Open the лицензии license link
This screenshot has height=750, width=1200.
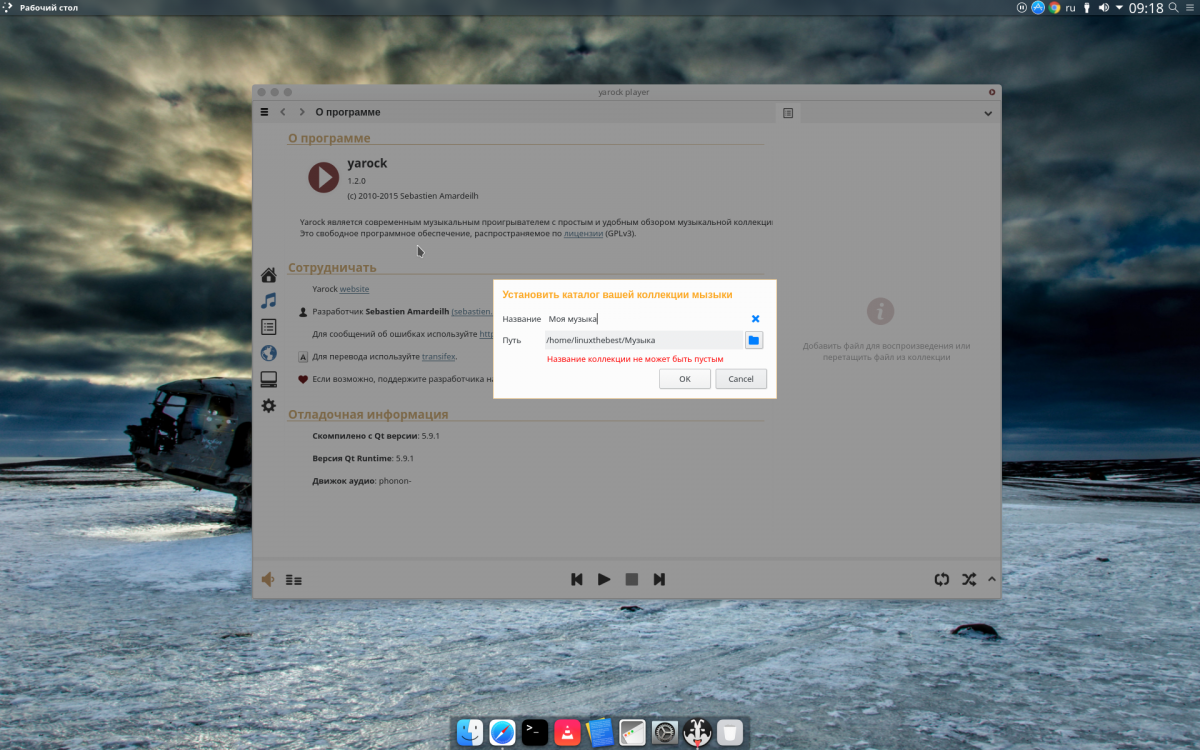point(583,233)
